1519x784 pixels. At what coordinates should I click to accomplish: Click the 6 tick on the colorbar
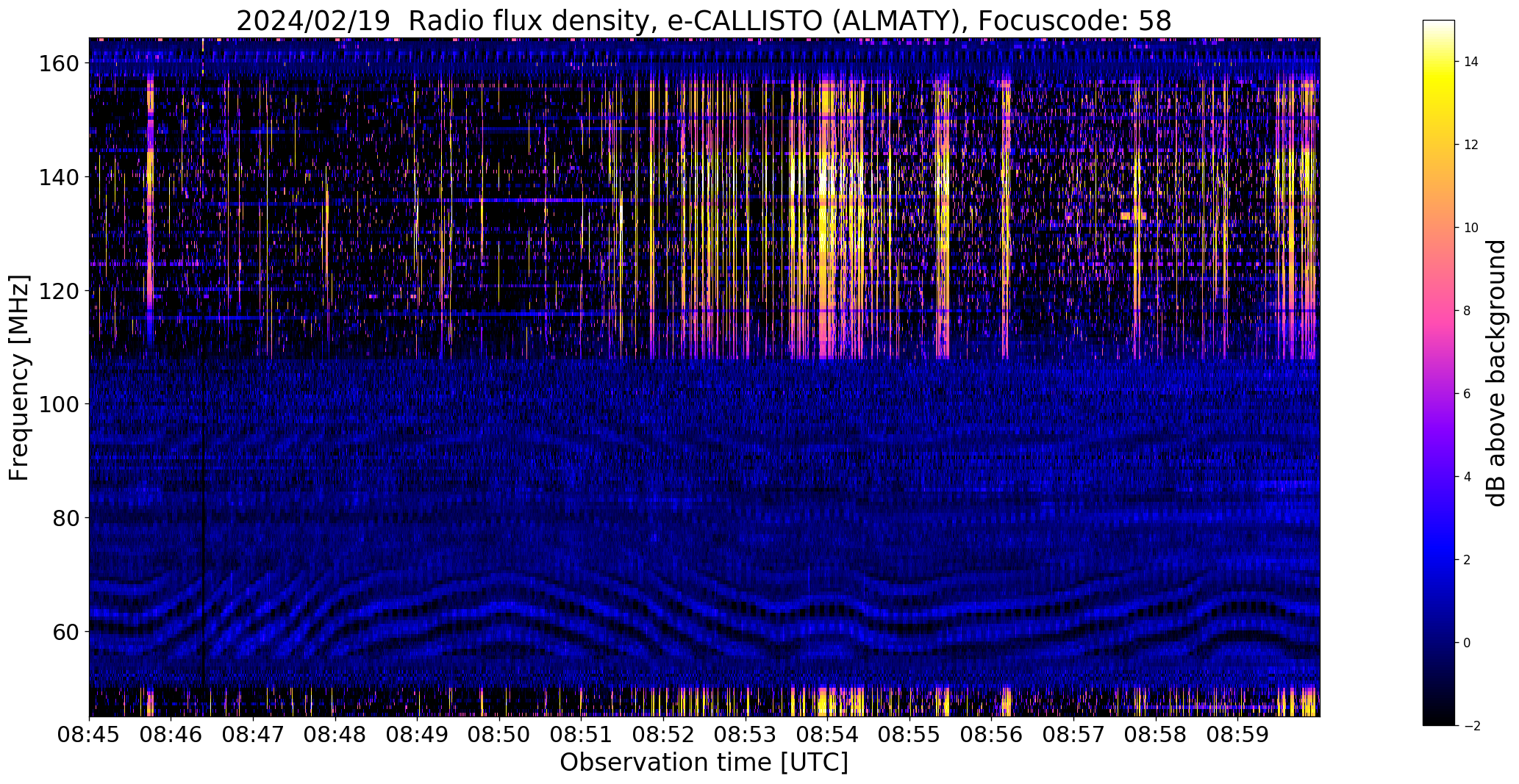pos(1468,394)
